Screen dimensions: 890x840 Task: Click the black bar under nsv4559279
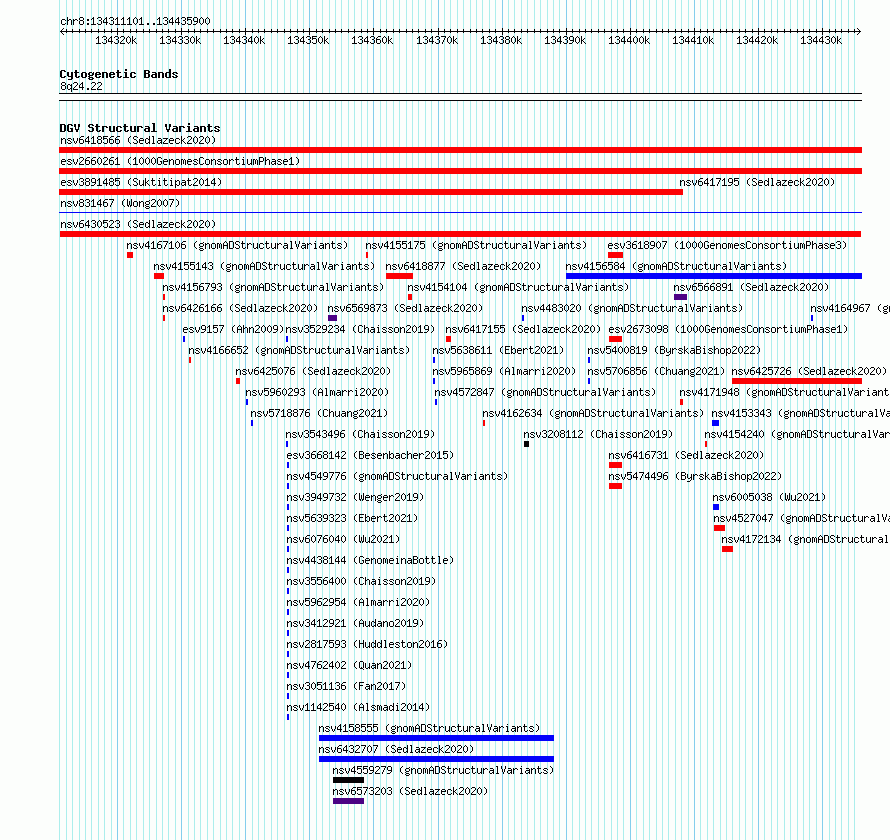348,780
